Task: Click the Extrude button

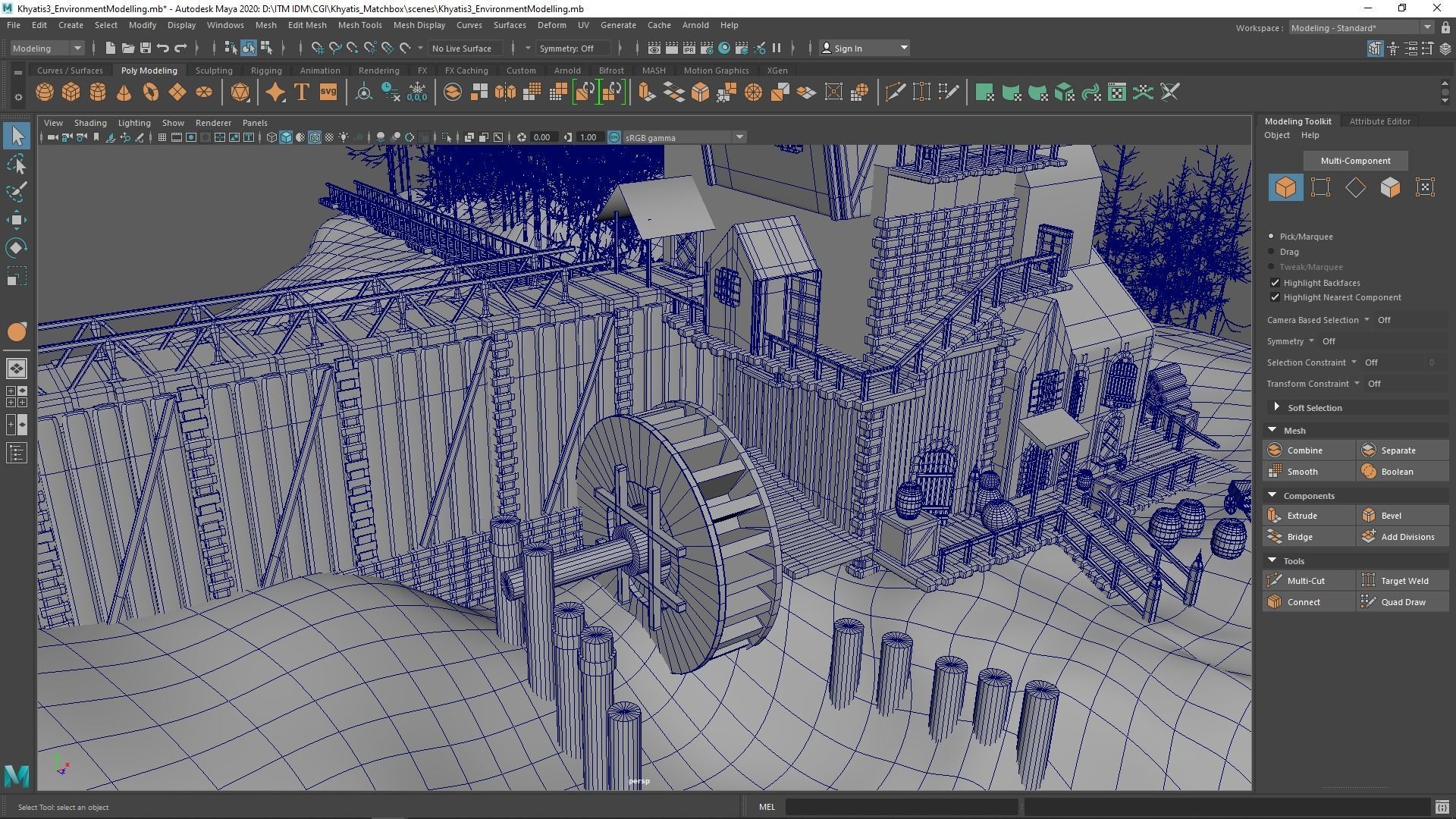Action: (x=1309, y=516)
